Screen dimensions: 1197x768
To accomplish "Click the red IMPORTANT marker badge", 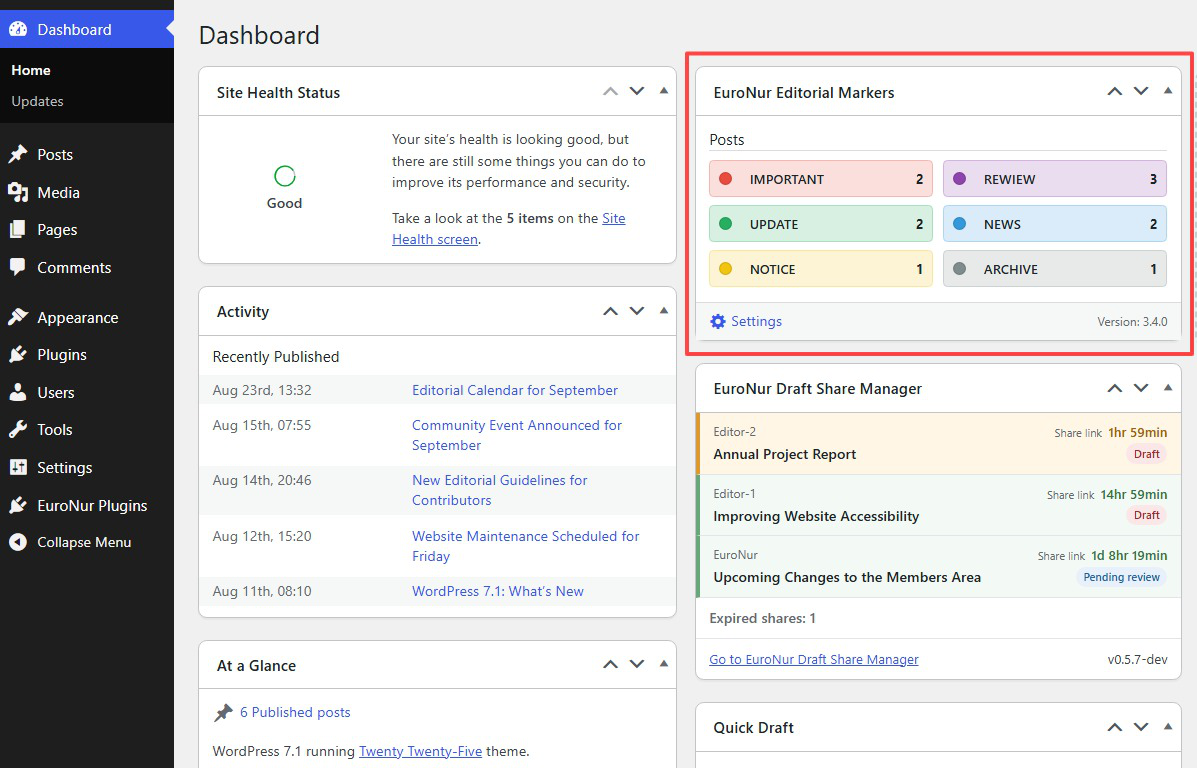I will (x=821, y=179).
